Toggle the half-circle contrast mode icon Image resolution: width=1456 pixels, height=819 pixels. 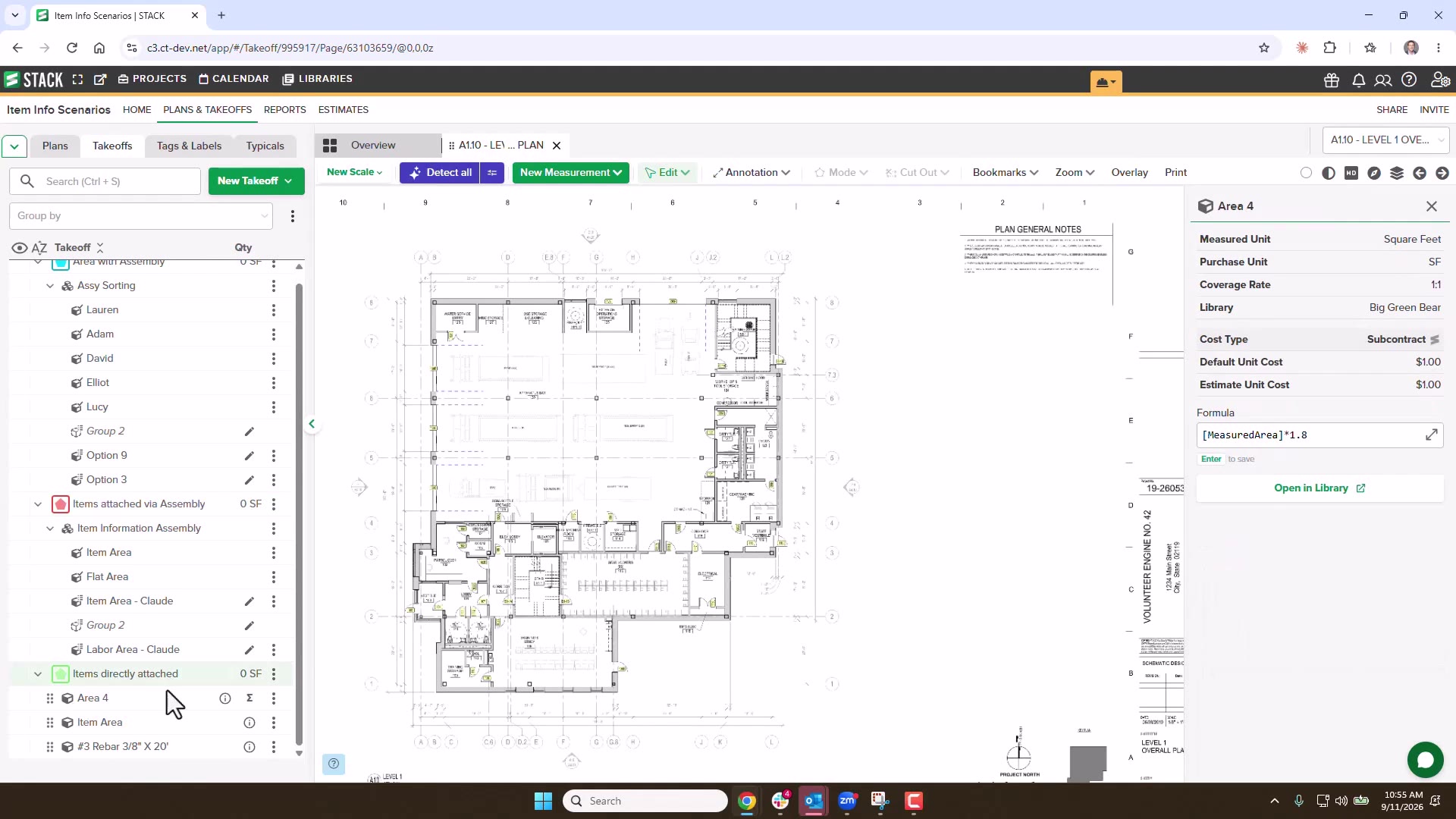1329,173
